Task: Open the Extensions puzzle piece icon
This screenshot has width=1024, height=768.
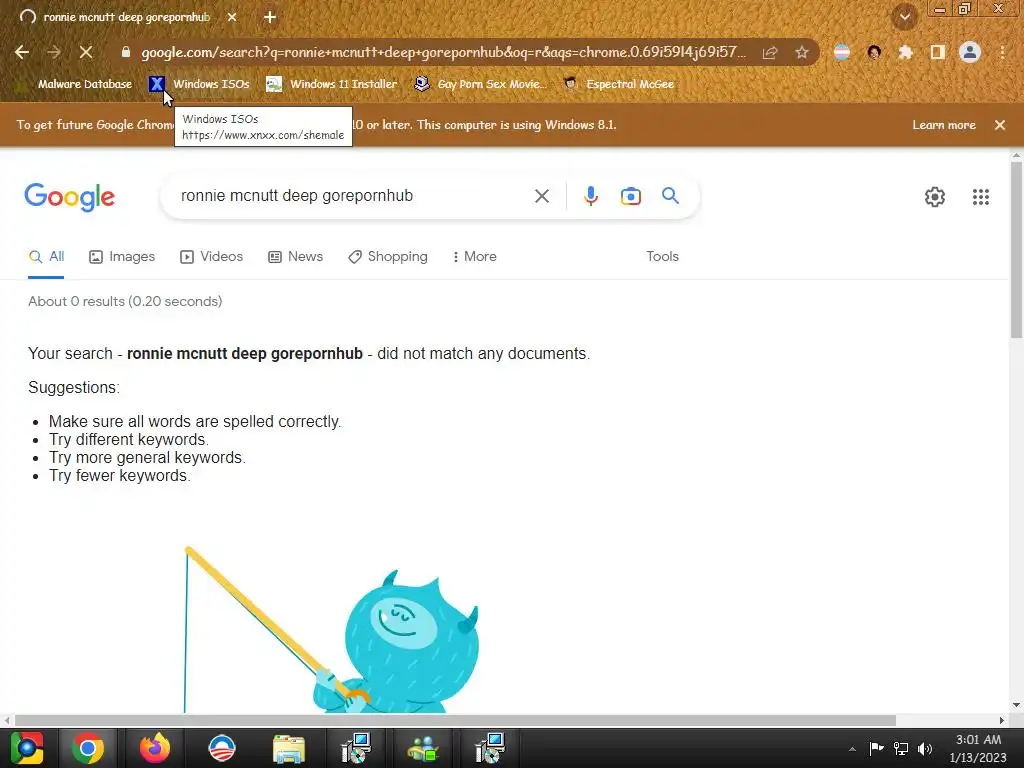Action: (905, 52)
